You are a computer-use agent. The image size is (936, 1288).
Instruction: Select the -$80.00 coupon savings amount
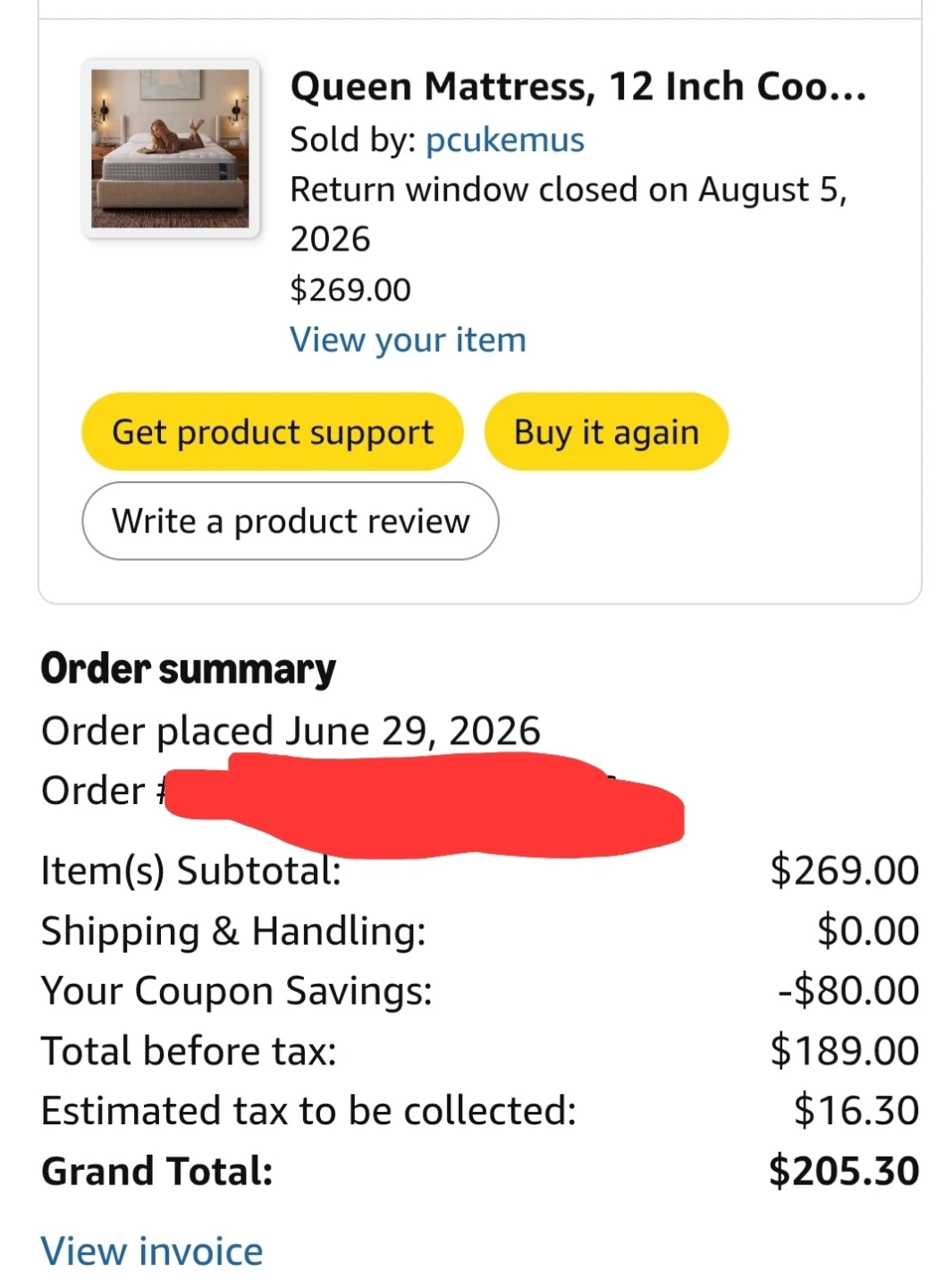tap(848, 990)
